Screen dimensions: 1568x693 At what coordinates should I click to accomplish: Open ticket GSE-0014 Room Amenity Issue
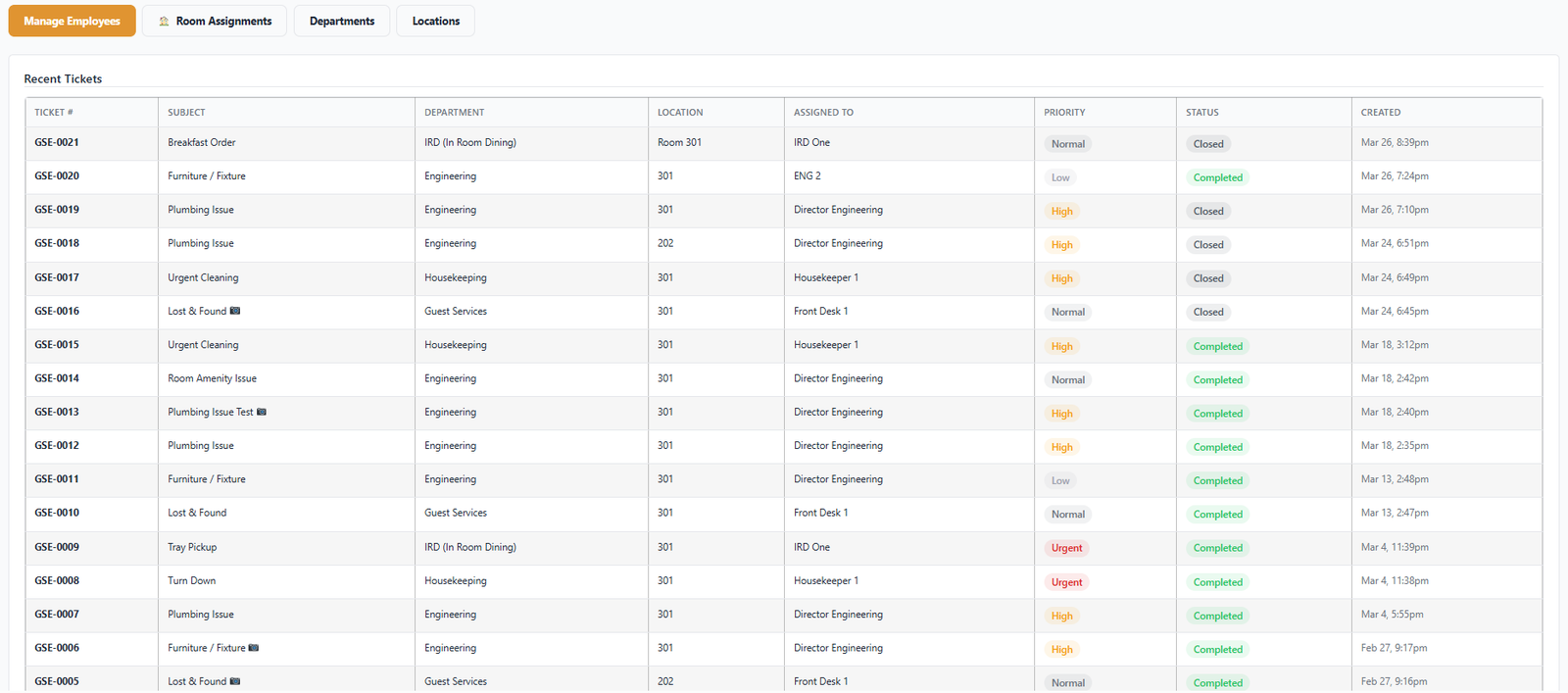tap(57, 378)
